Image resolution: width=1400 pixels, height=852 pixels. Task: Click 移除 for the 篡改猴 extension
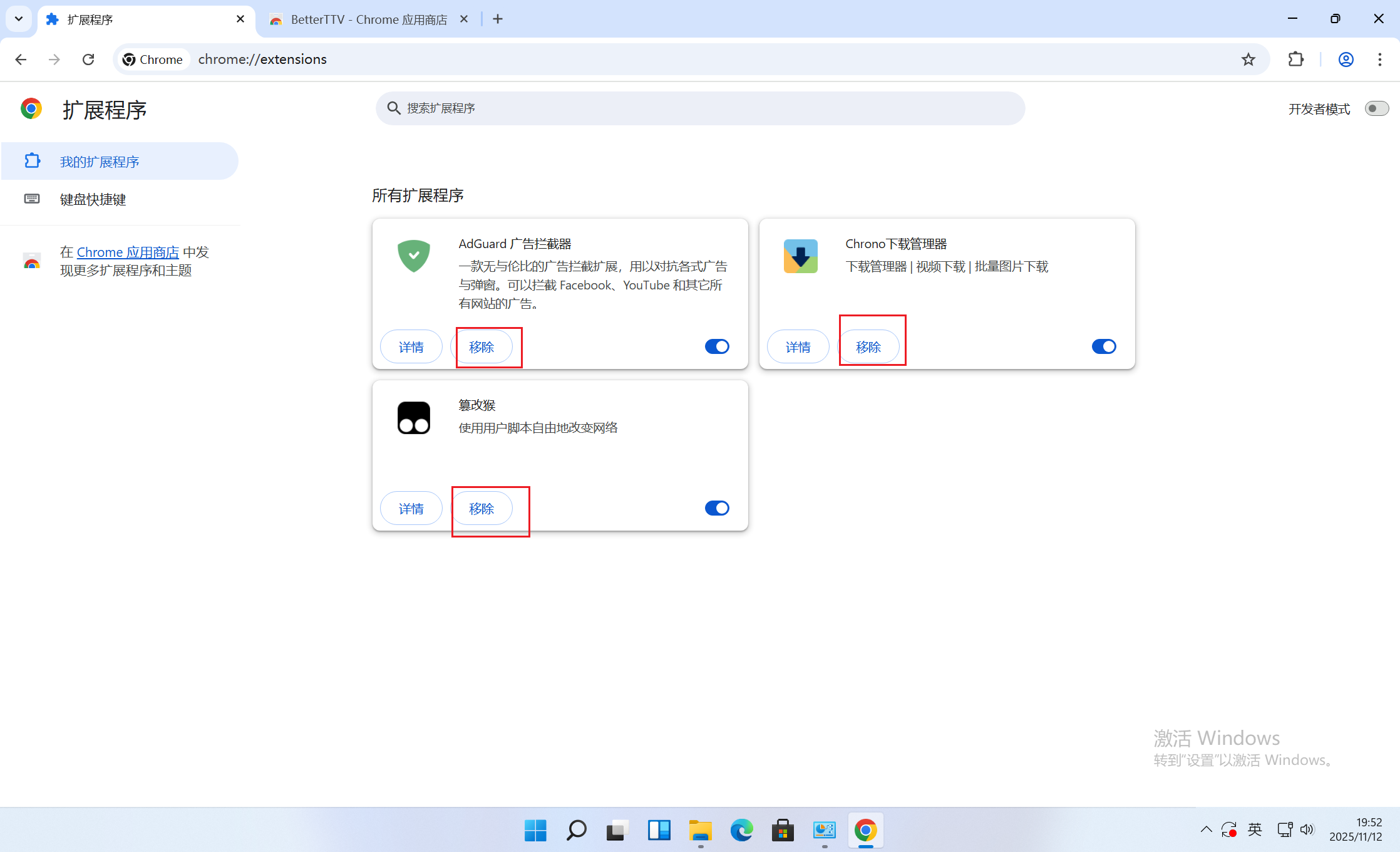tap(481, 509)
